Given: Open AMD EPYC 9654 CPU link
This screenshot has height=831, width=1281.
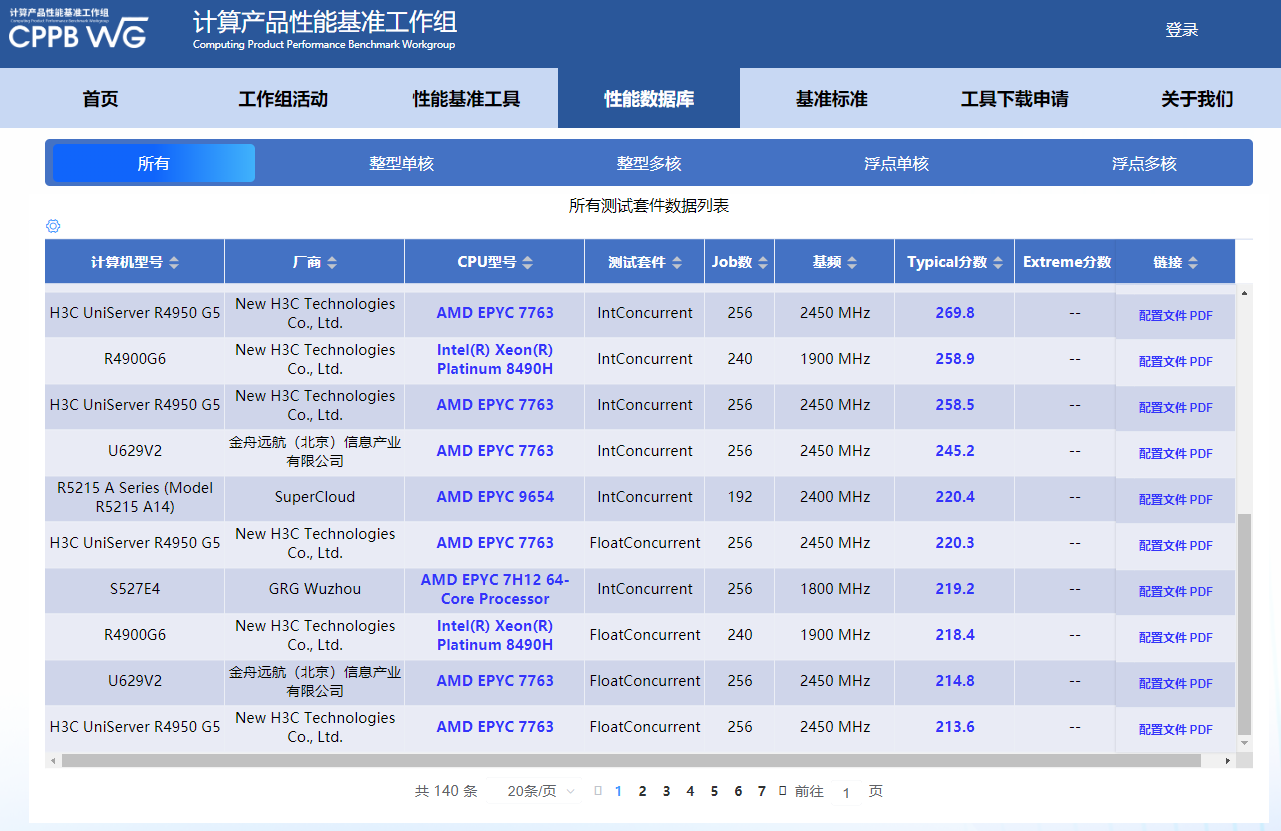Looking at the screenshot, I should 495,497.
